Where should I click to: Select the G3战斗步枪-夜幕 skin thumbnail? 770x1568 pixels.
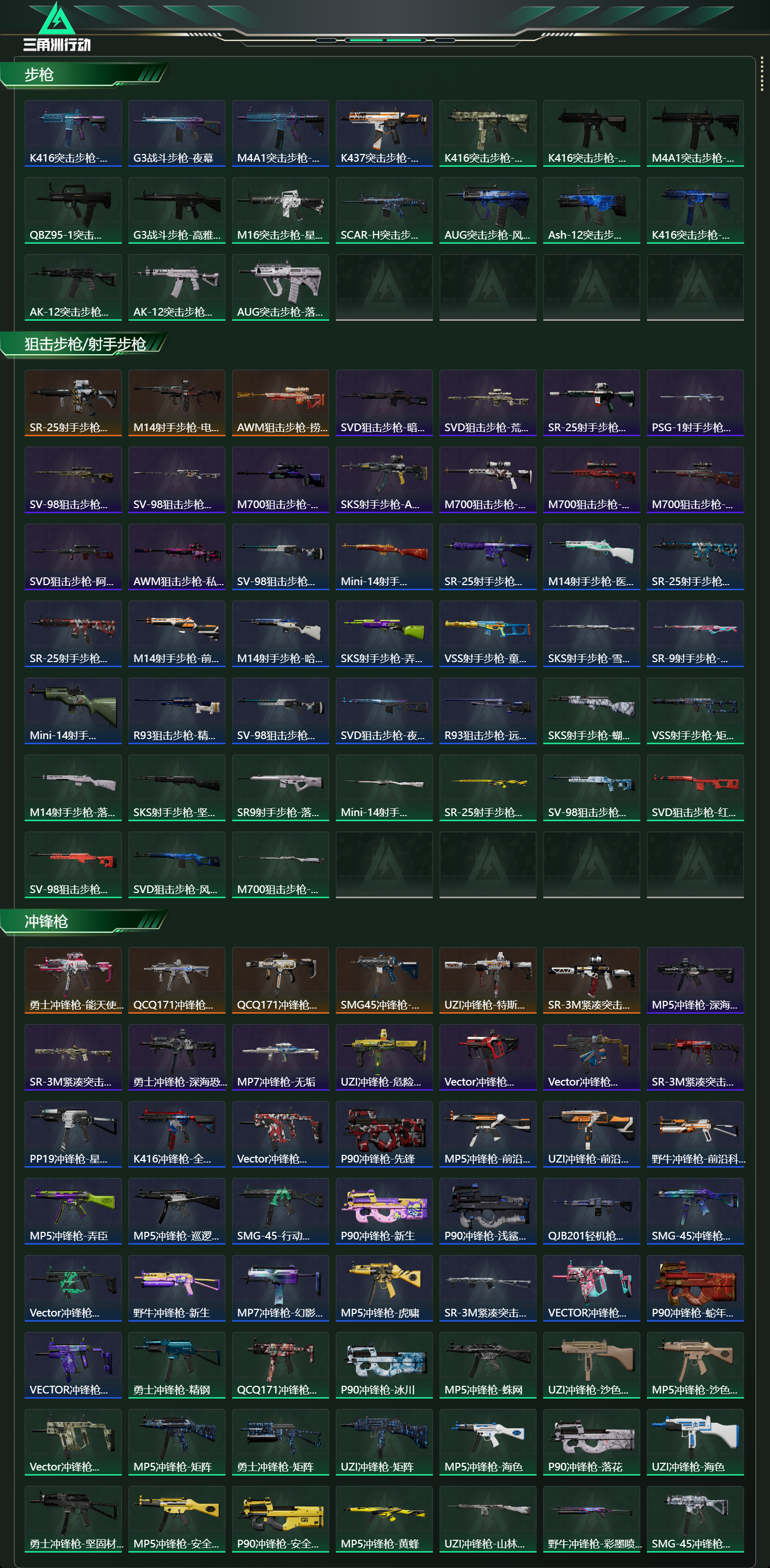(x=177, y=133)
